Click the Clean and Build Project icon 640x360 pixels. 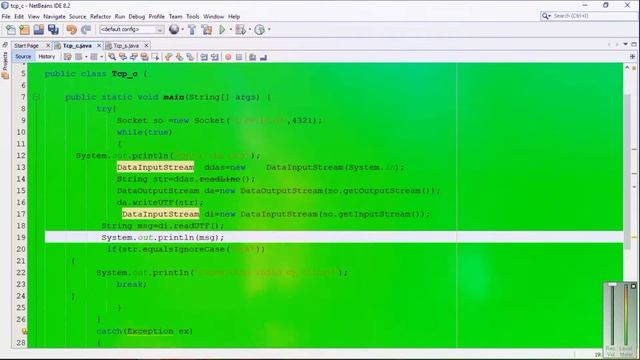[x=207, y=29]
